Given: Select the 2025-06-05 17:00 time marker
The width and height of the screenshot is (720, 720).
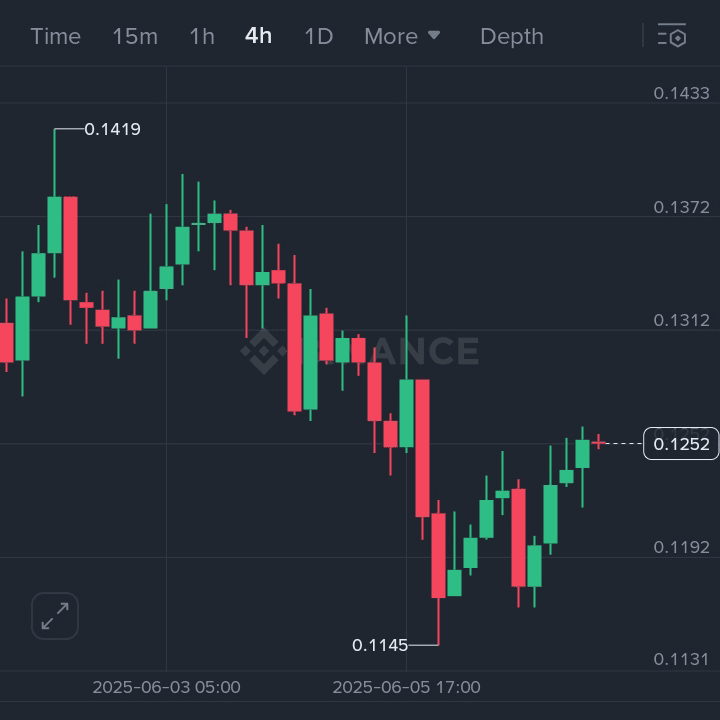Looking at the screenshot, I should click(406, 687).
